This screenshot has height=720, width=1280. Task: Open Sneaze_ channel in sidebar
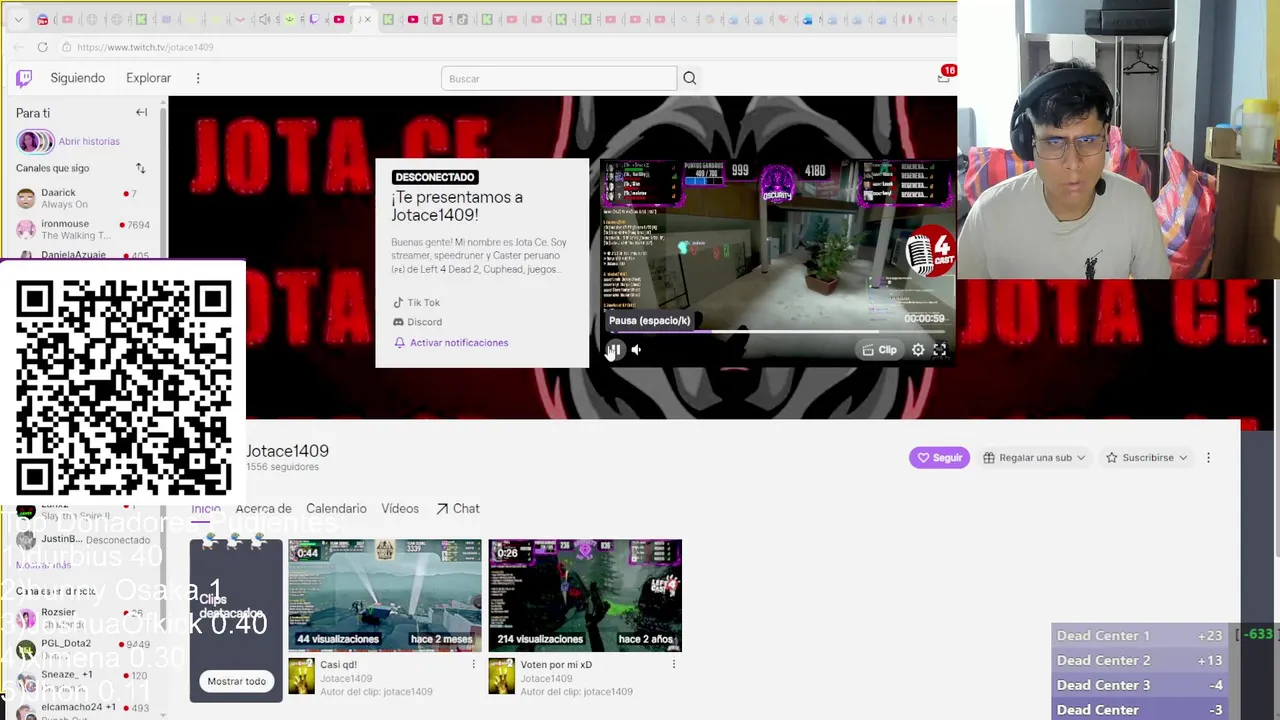(82, 680)
